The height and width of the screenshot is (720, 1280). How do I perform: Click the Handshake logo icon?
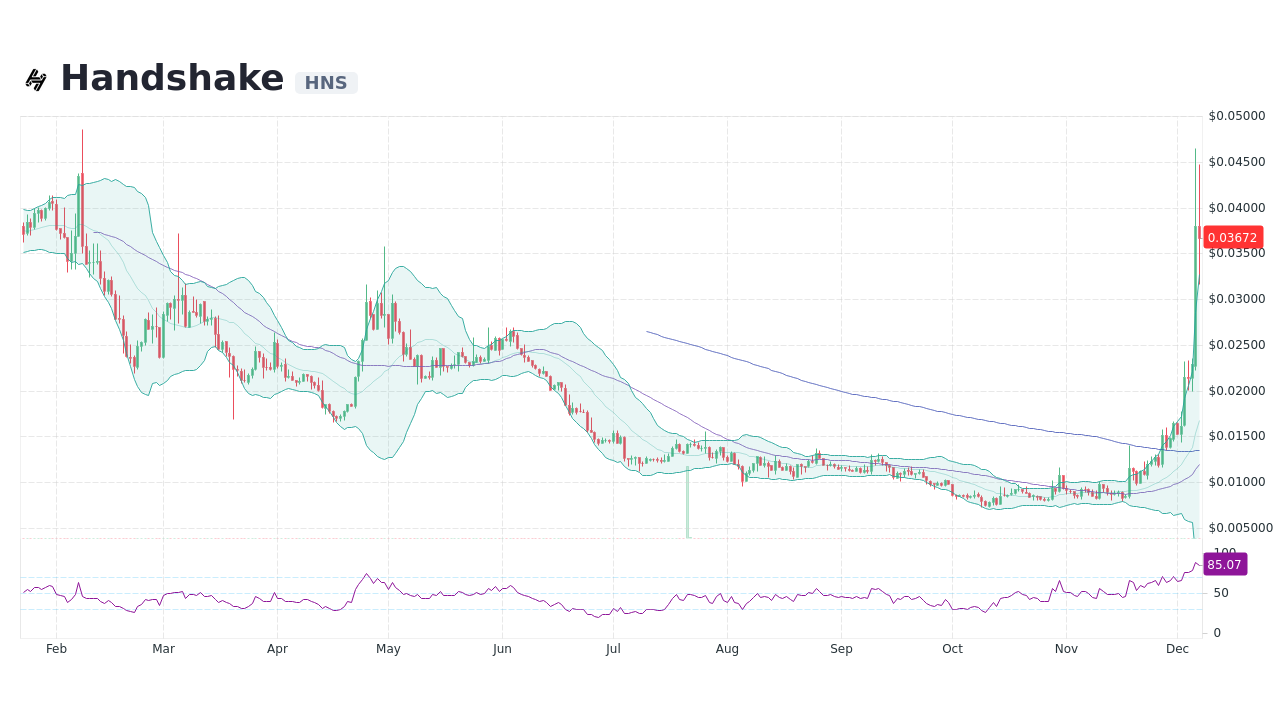[x=36, y=78]
